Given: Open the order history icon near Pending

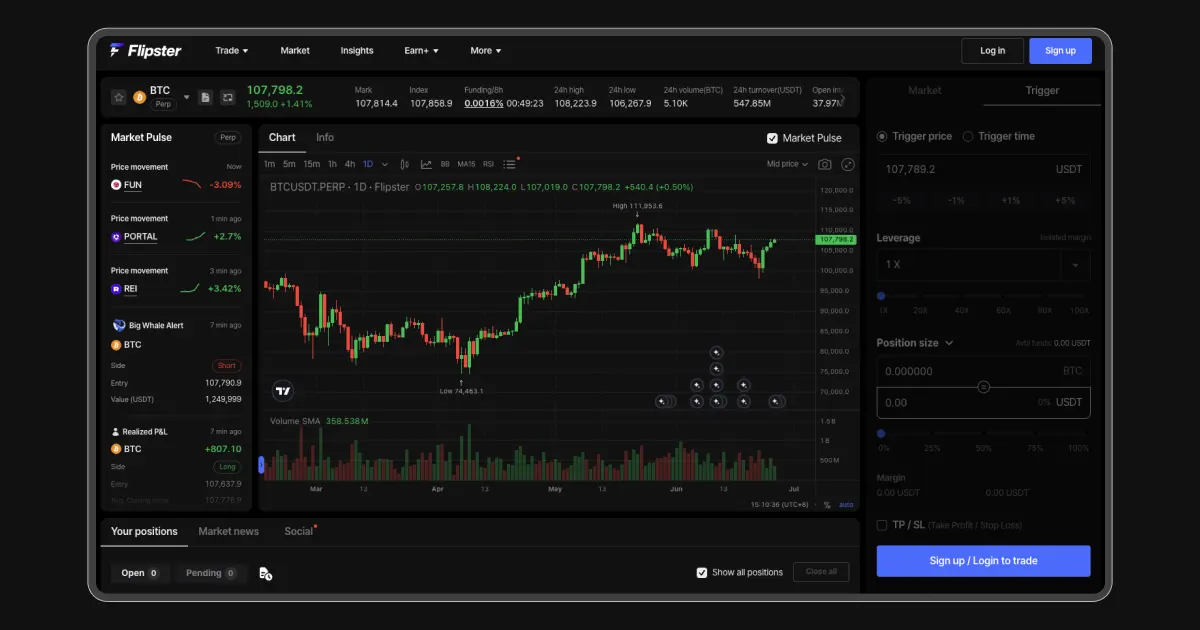Looking at the screenshot, I should click(265, 573).
